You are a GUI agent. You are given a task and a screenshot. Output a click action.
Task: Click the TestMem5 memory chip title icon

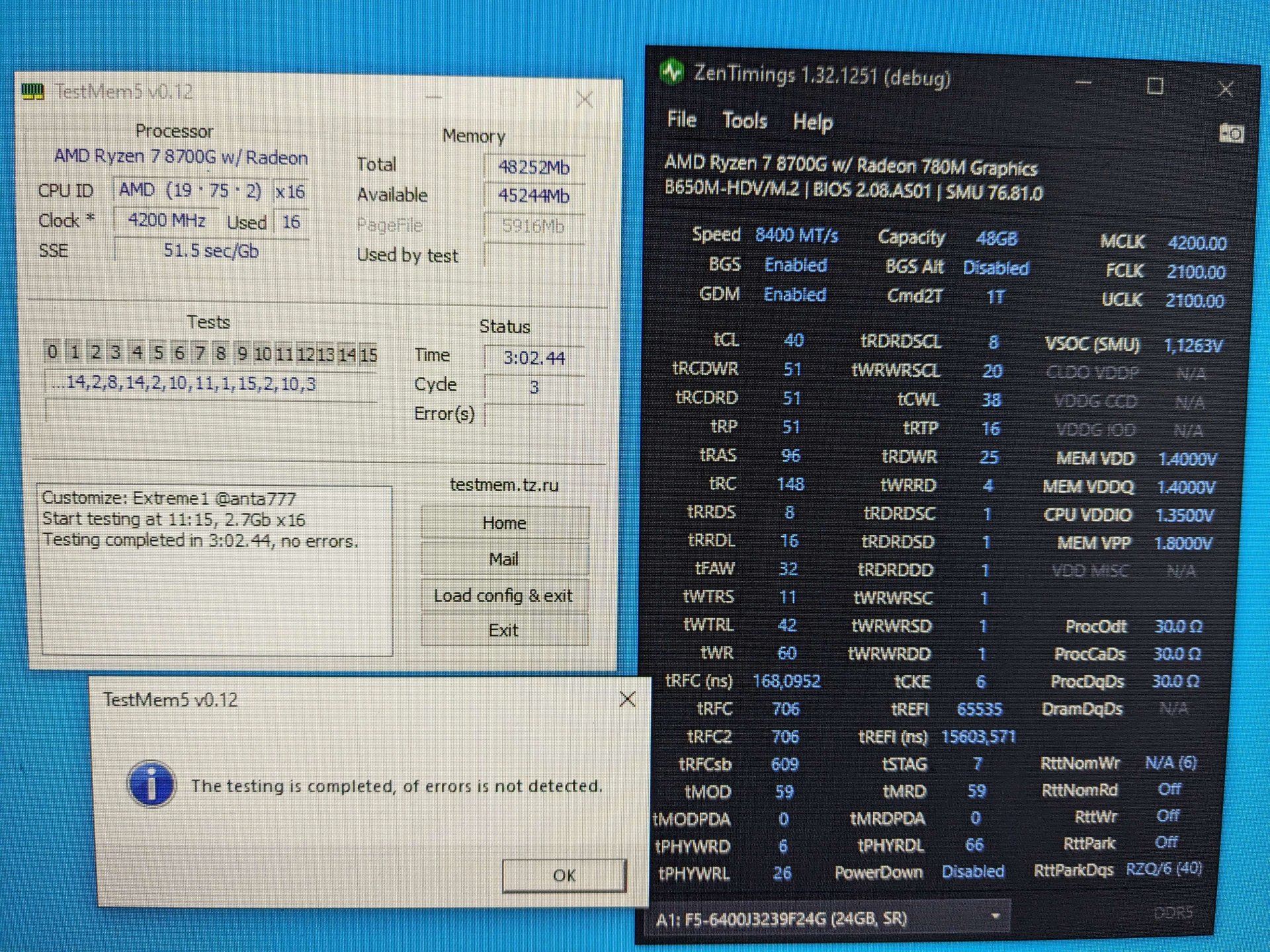click(32, 91)
